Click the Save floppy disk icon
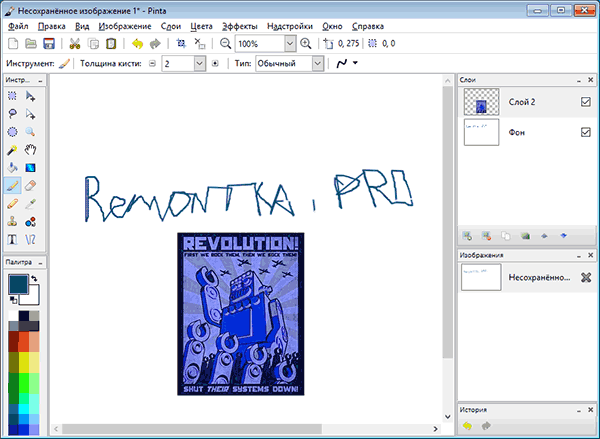Viewport: 600px width, 439px height. (x=49, y=44)
